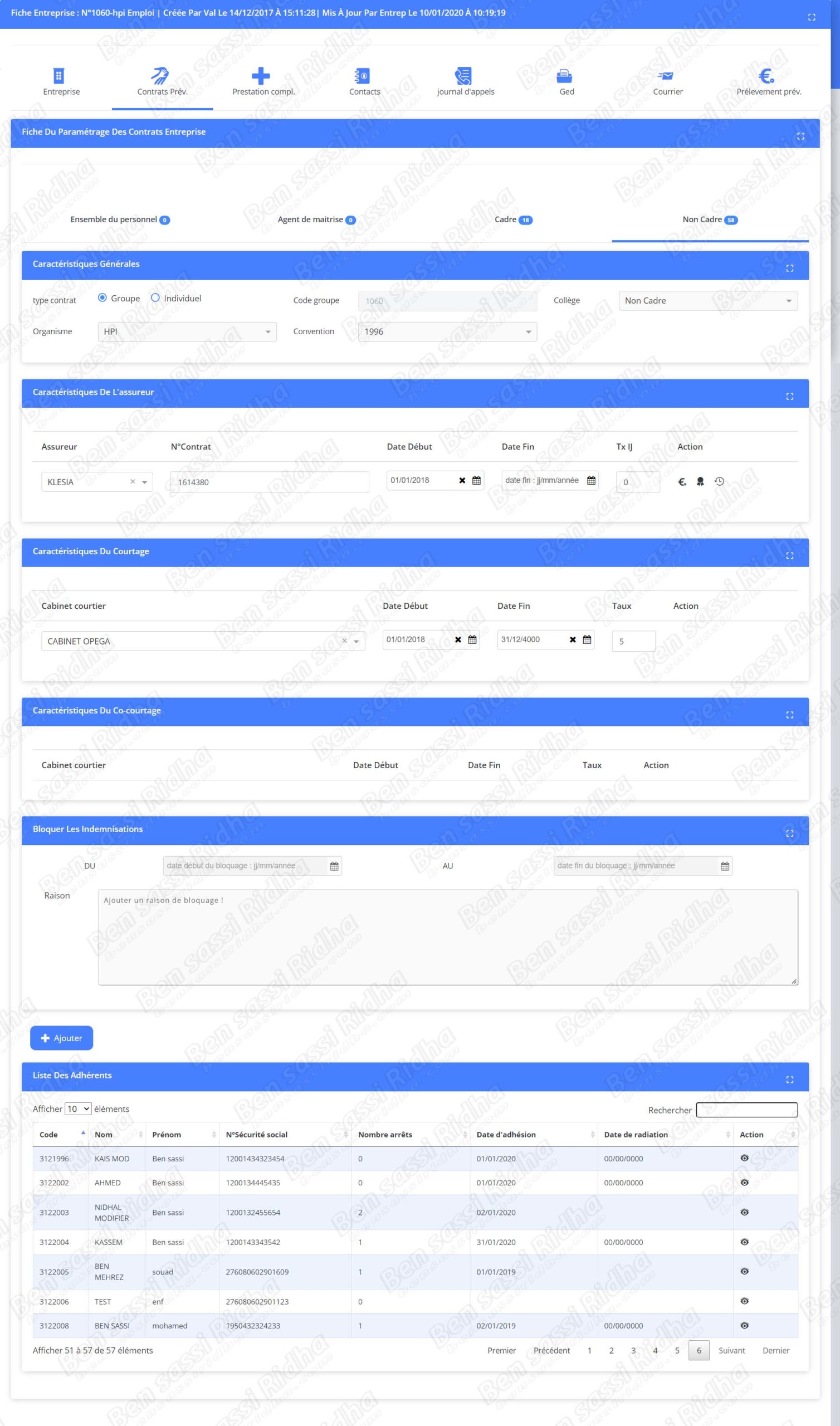Open calendar for assureur Date Début 01/01/2018
The height and width of the screenshot is (1426, 840).
coord(477,480)
